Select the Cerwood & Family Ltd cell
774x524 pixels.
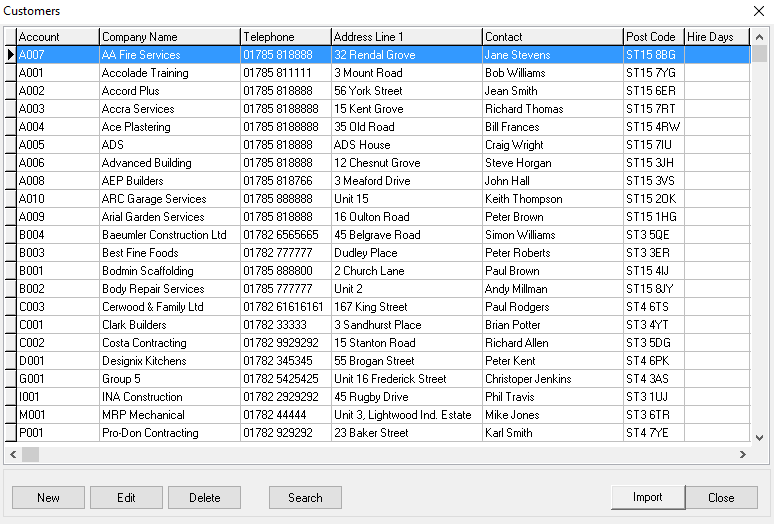click(170, 307)
